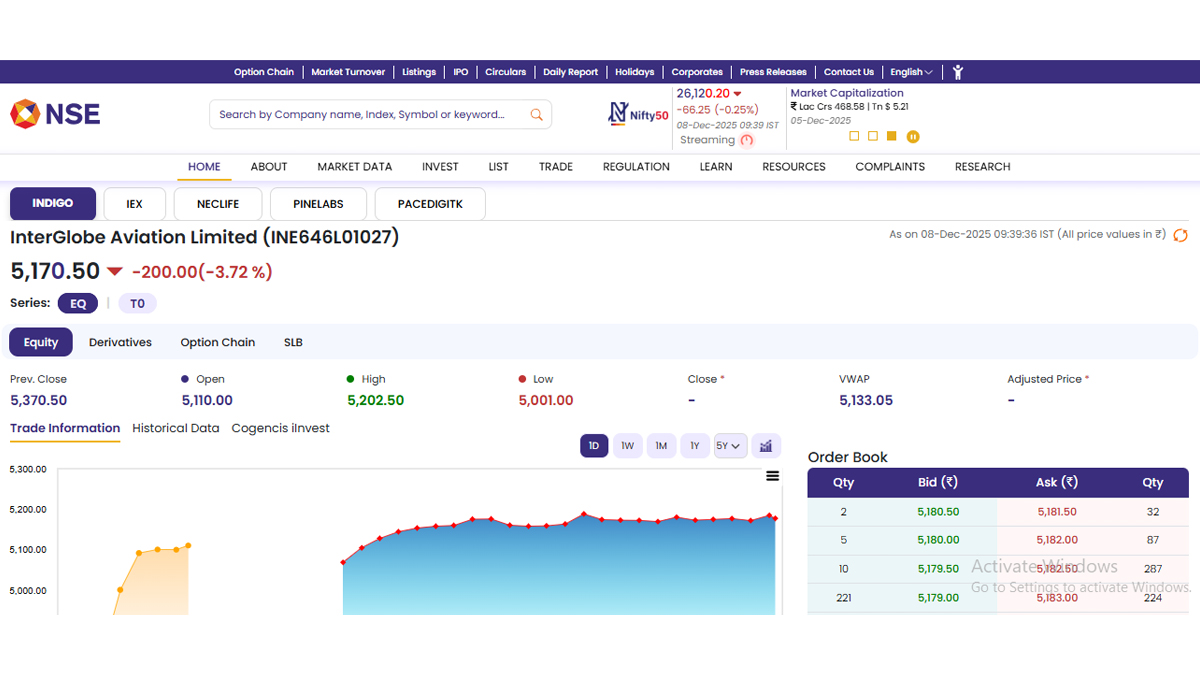Switch to the Derivatives tab
Screen dimensions: 1200x675
pos(120,342)
